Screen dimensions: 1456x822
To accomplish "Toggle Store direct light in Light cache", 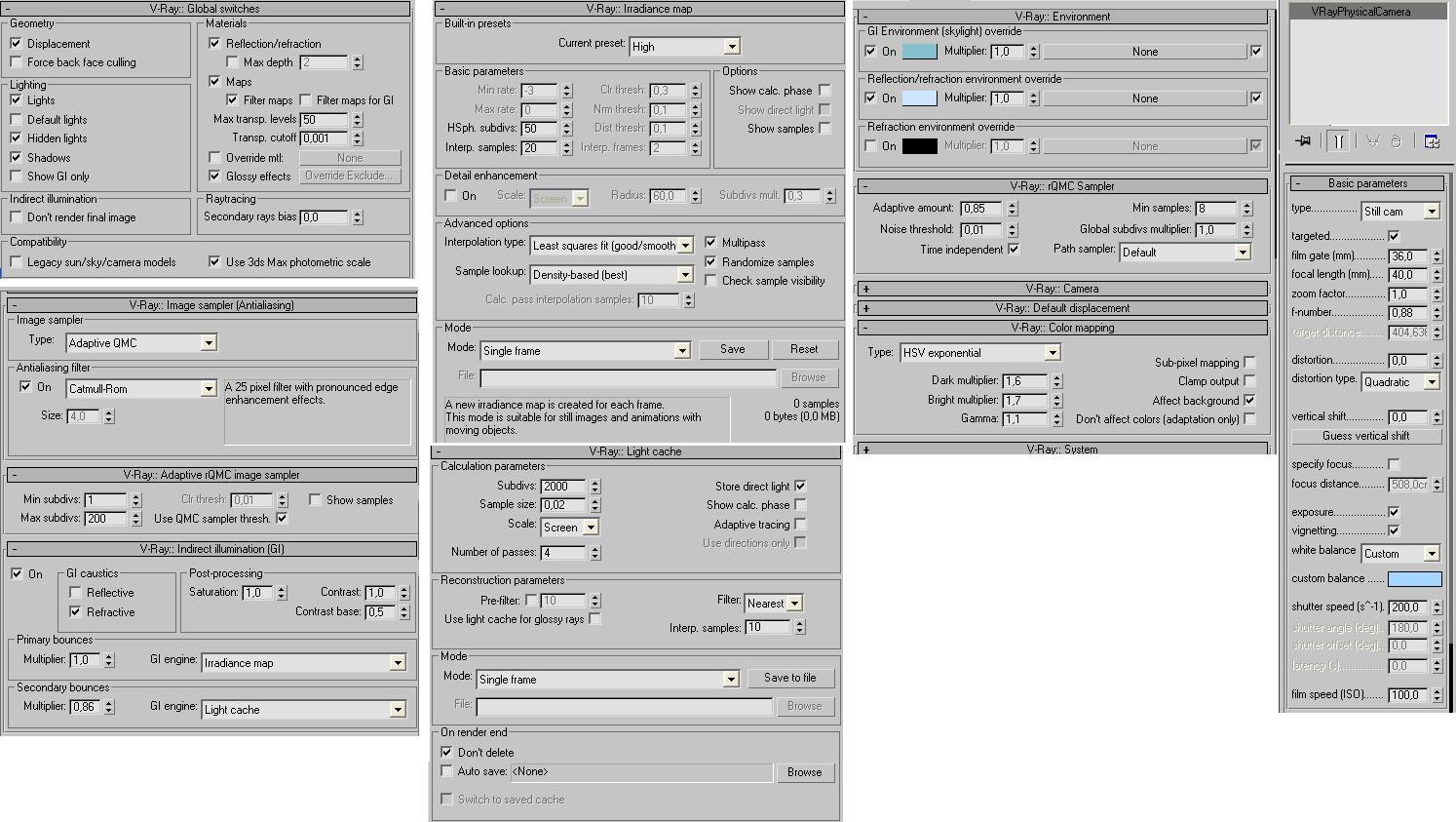I will tap(800, 487).
